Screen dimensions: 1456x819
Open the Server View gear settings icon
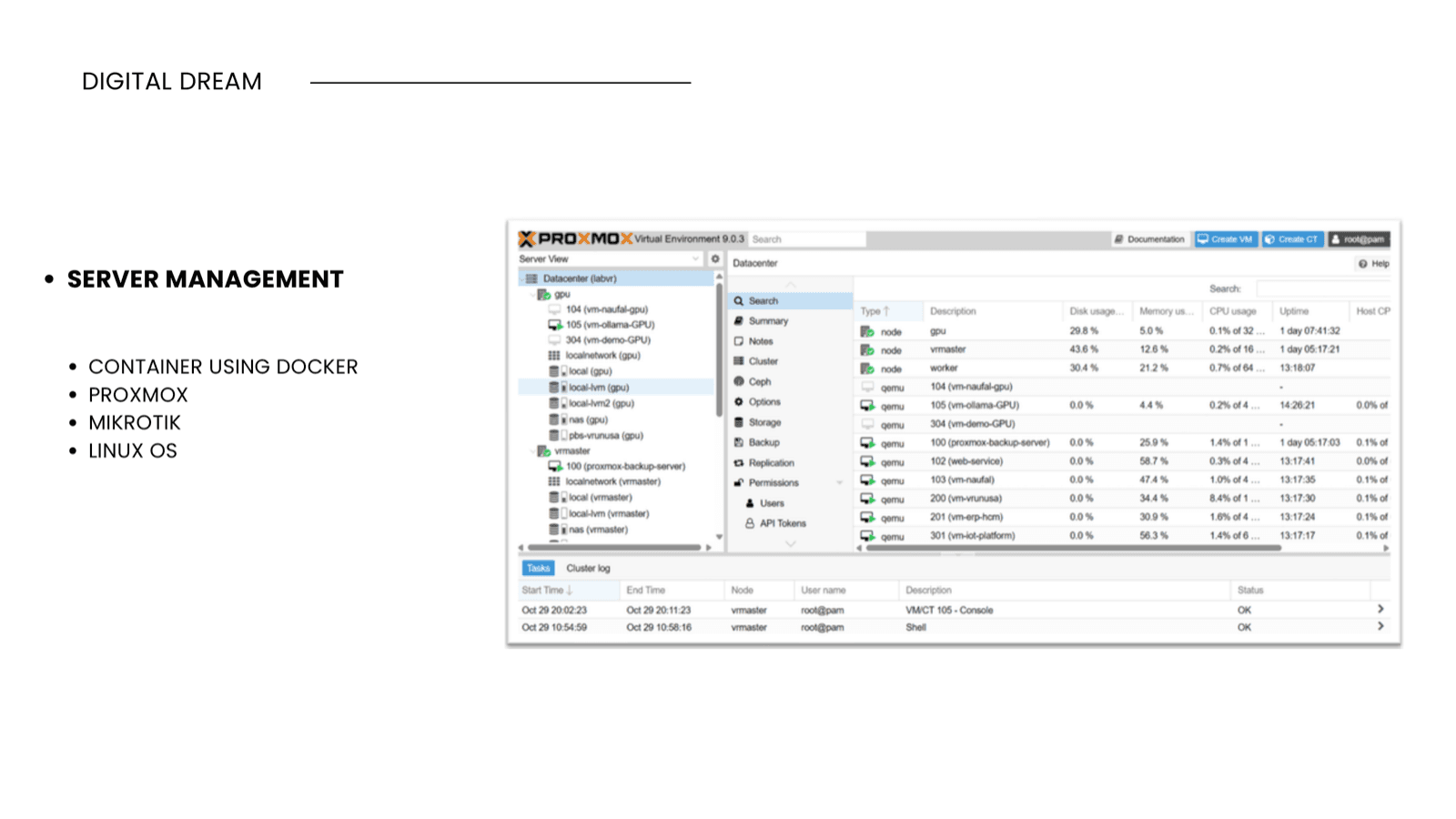(x=715, y=258)
